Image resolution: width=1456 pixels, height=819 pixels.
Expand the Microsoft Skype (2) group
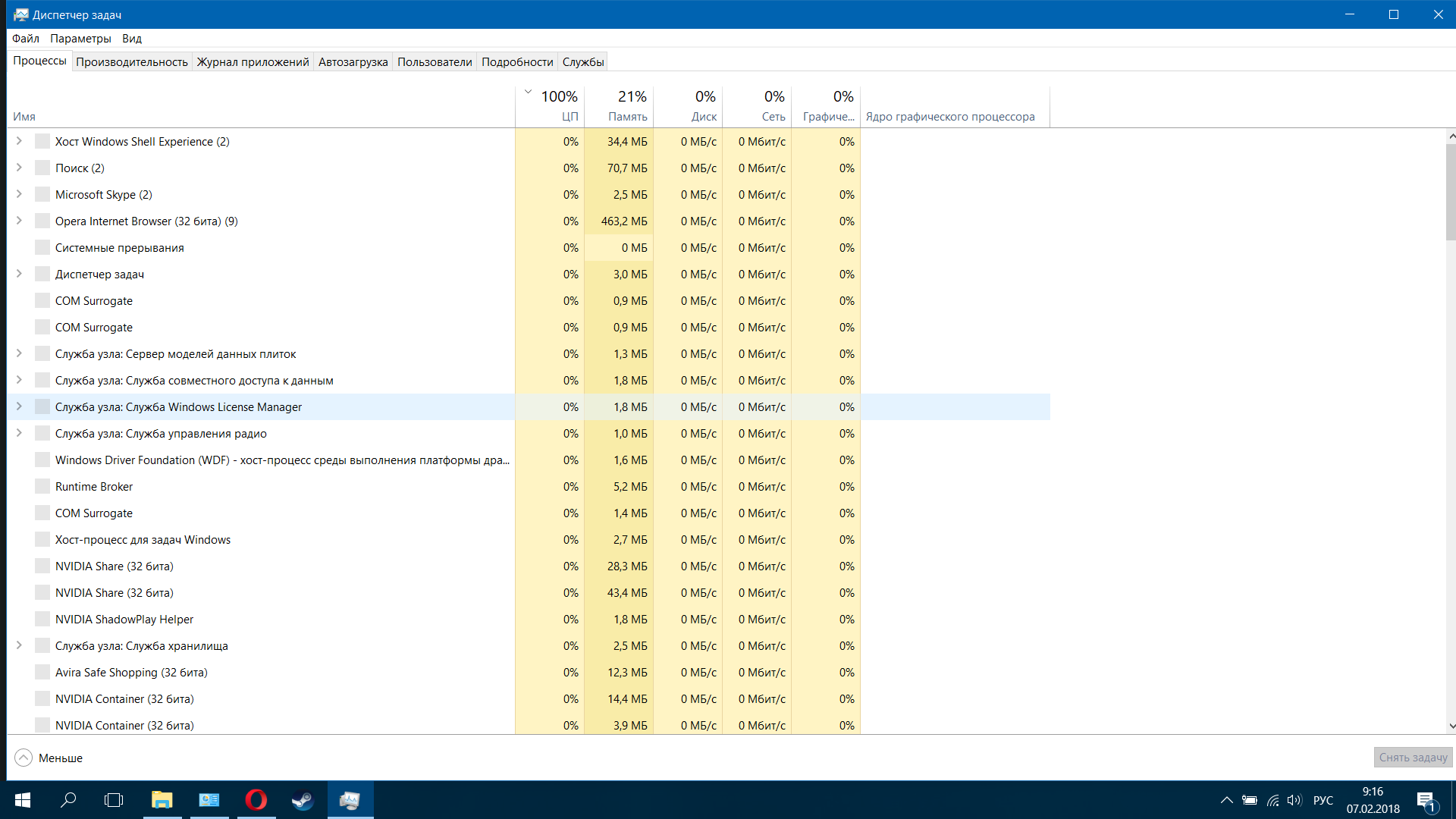point(19,194)
